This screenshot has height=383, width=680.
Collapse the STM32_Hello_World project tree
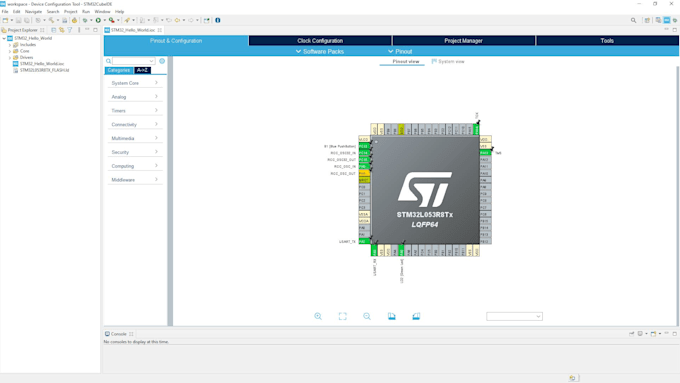pyautogui.click(x=4, y=38)
